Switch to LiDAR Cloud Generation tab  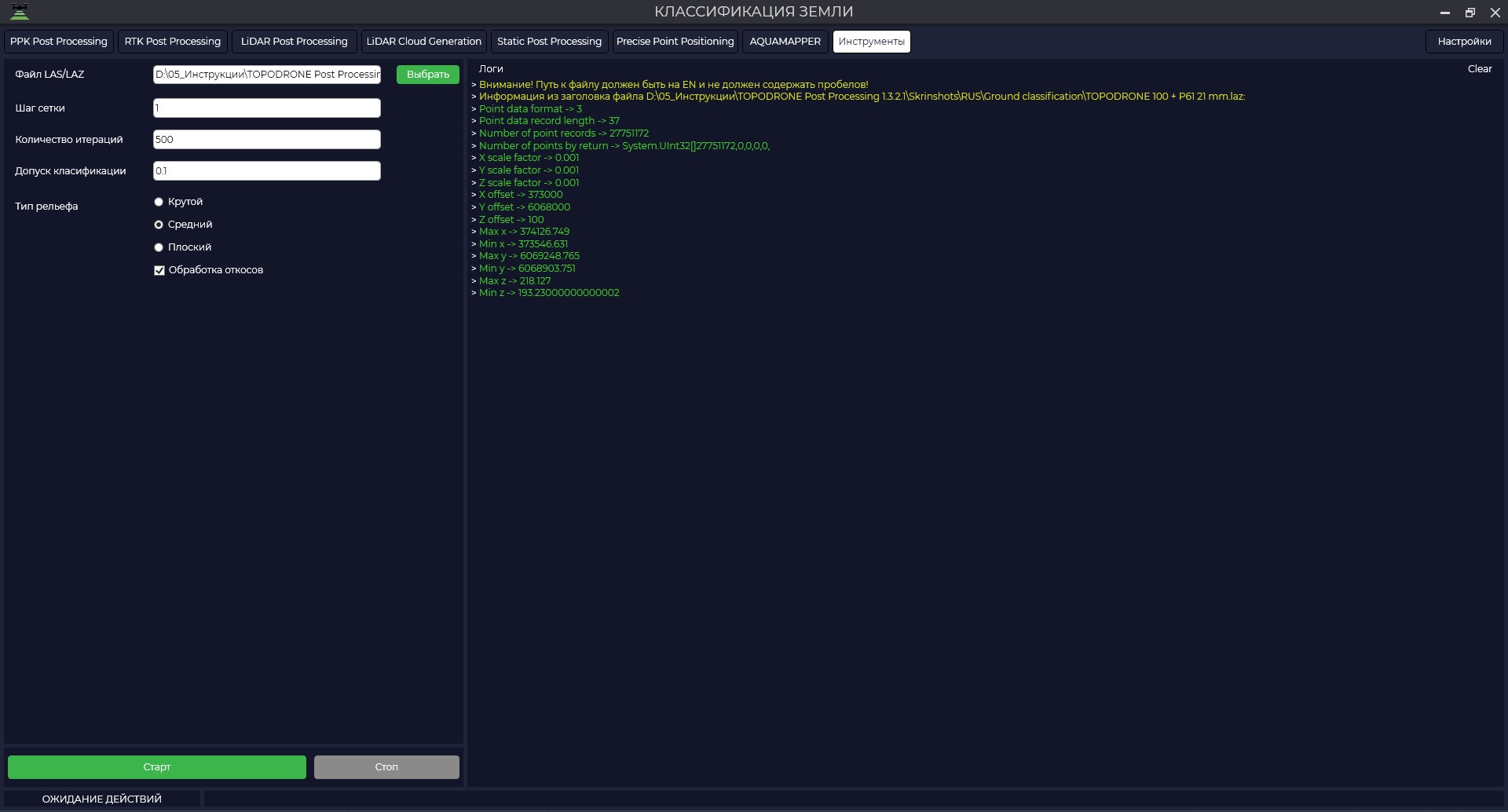tap(424, 42)
